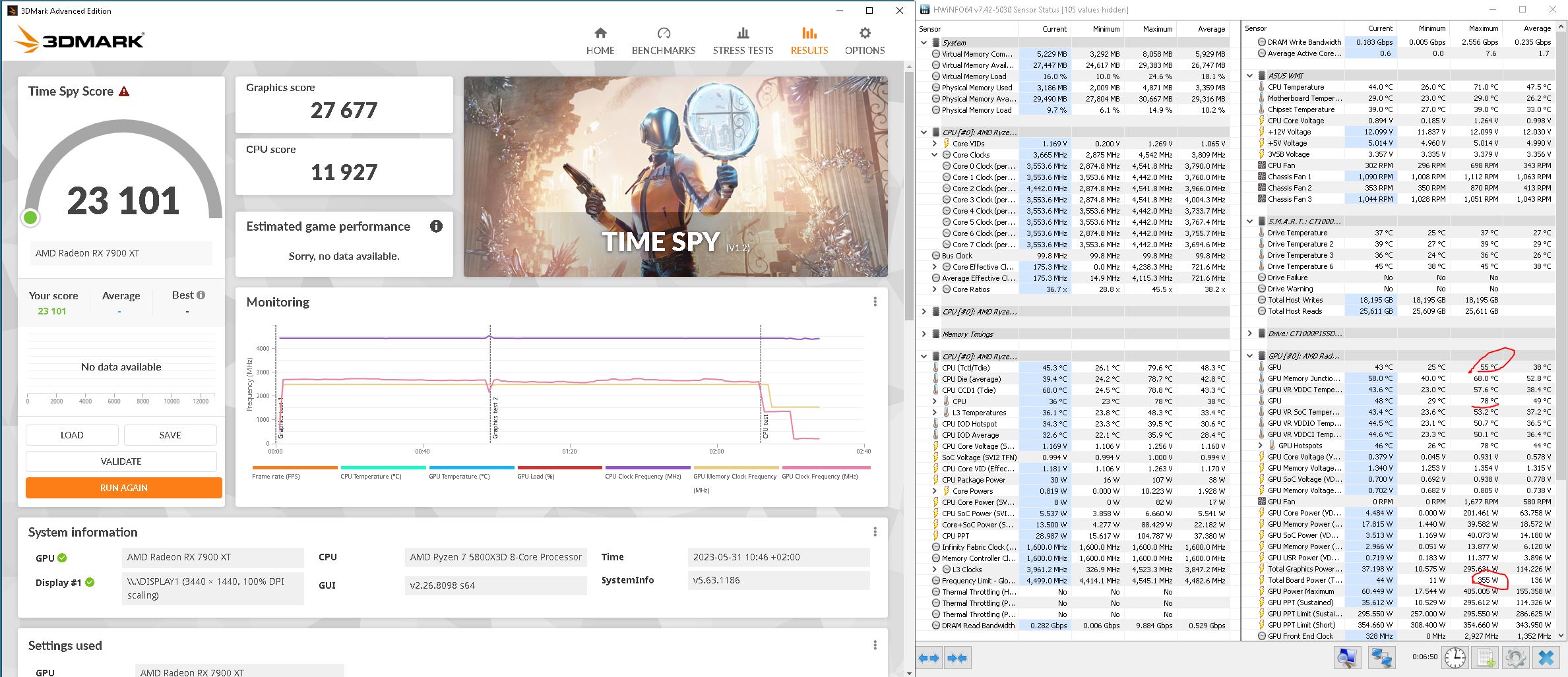Open the Settings used three-dot menu
The image size is (1568, 677).
tap(875, 645)
